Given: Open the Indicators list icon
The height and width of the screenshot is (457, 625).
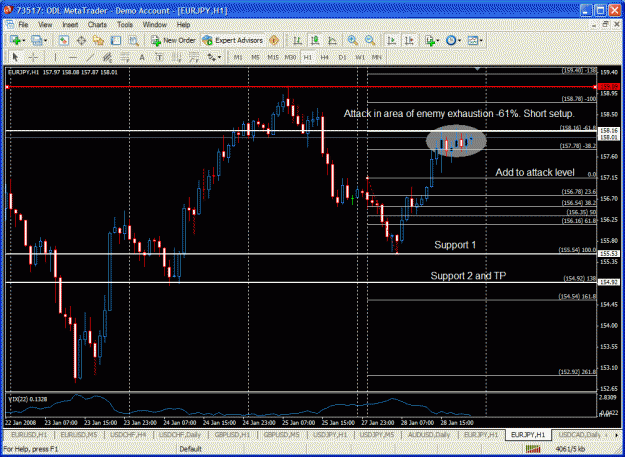Looking at the screenshot, I should click(x=429, y=40).
